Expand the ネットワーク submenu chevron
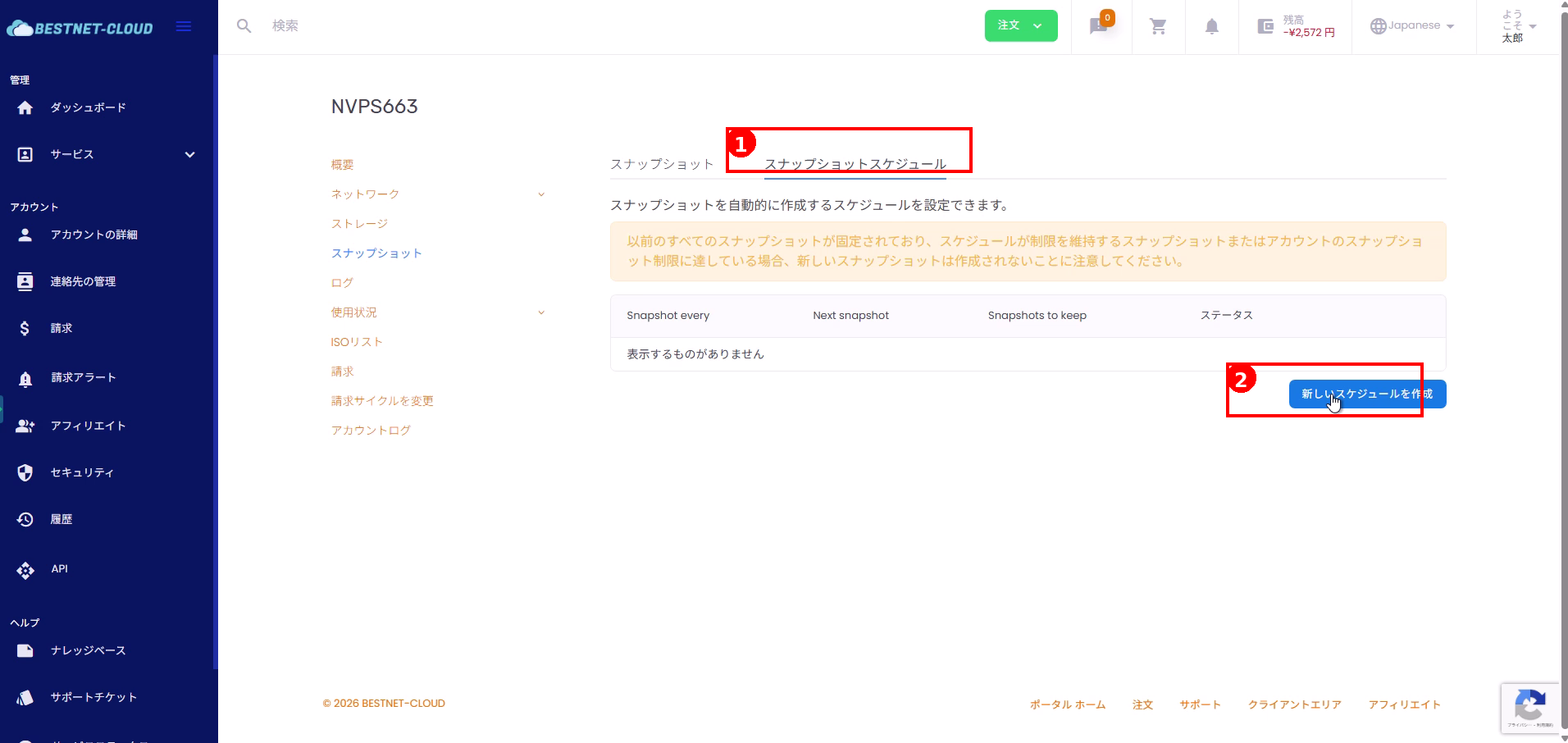The image size is (1568, 743). [x=540, y=194]
